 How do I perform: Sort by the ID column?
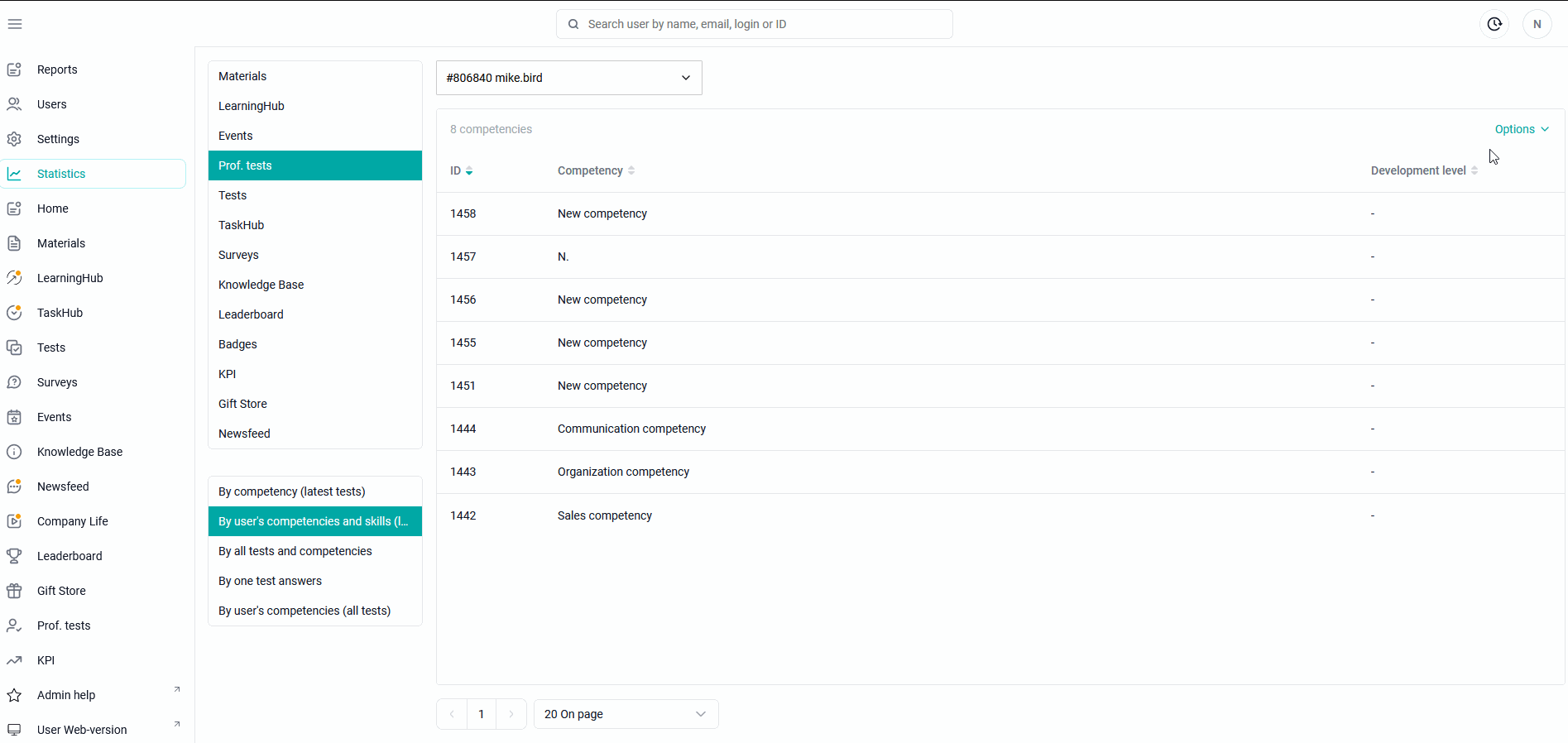461,170
